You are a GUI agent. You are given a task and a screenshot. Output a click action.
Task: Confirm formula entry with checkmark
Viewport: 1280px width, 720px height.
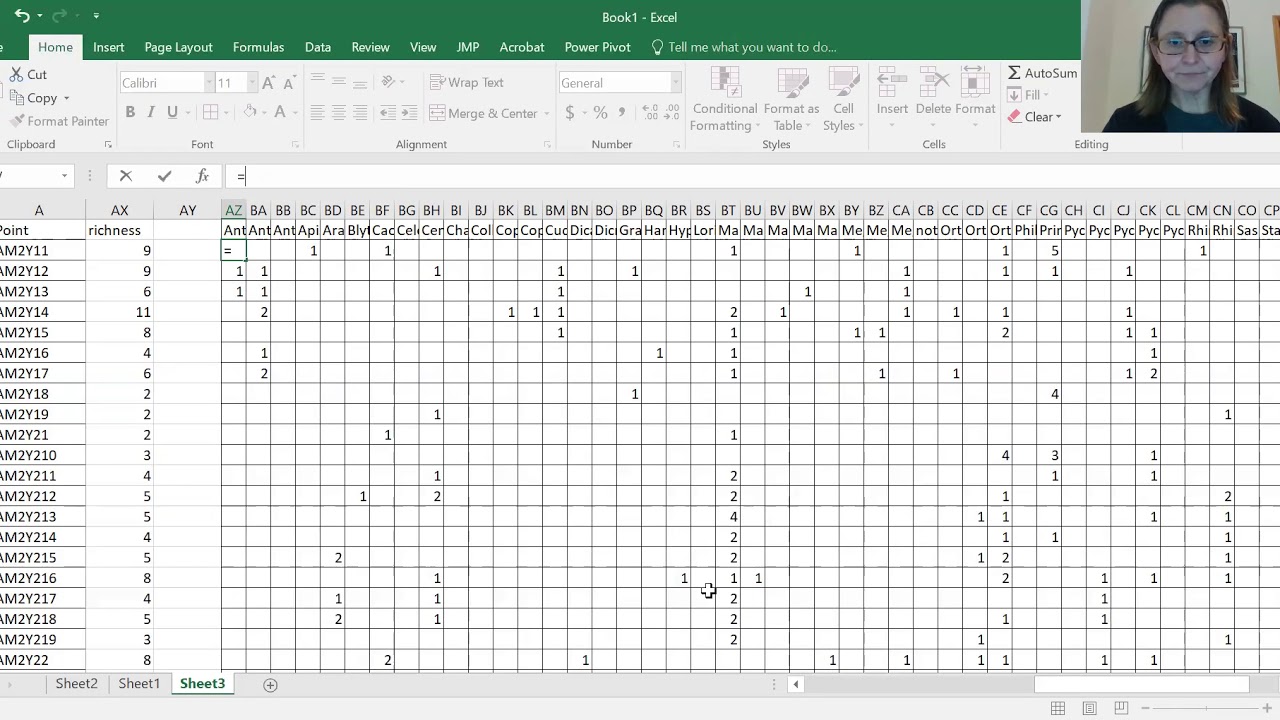164,176
